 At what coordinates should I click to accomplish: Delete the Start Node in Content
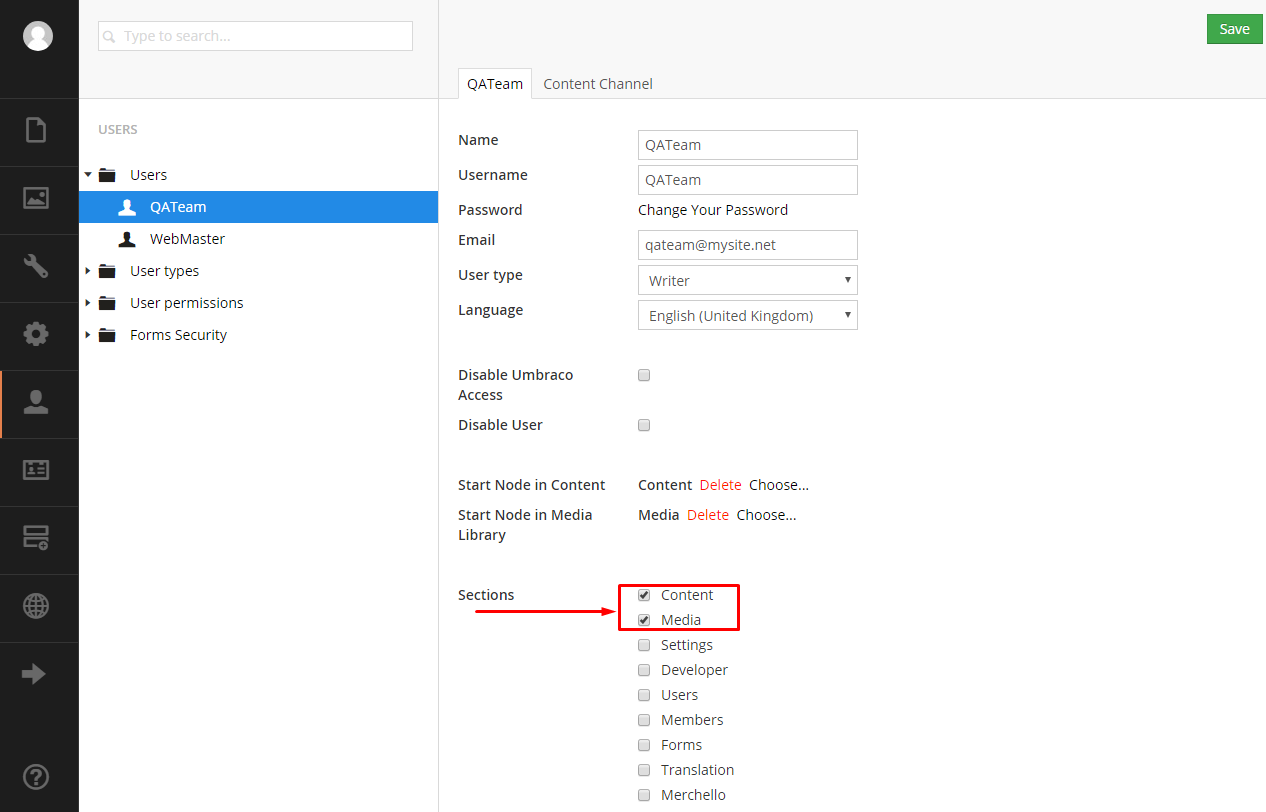coord(720,485)
